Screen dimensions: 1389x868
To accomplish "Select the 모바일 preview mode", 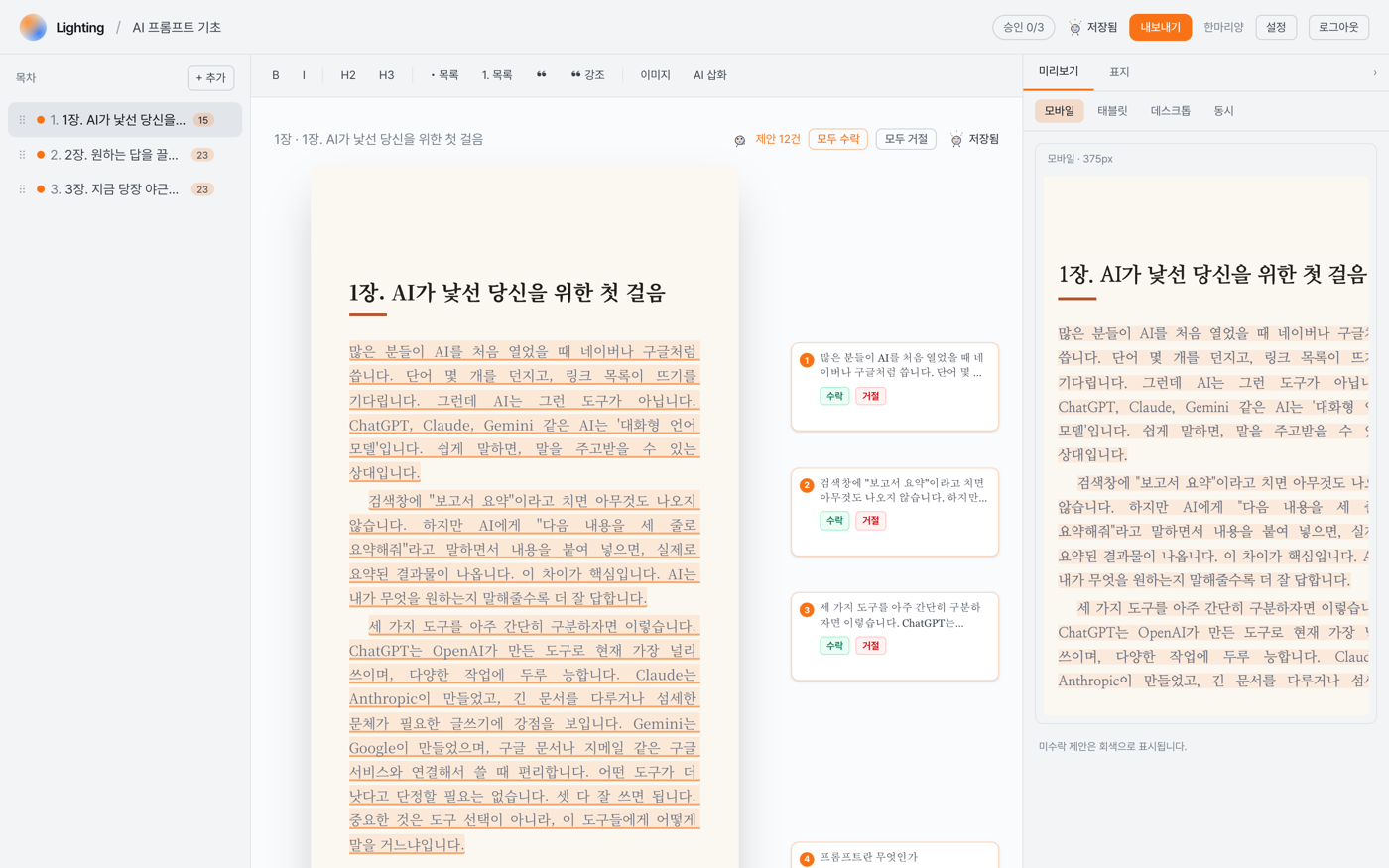I will [1059, 111].
